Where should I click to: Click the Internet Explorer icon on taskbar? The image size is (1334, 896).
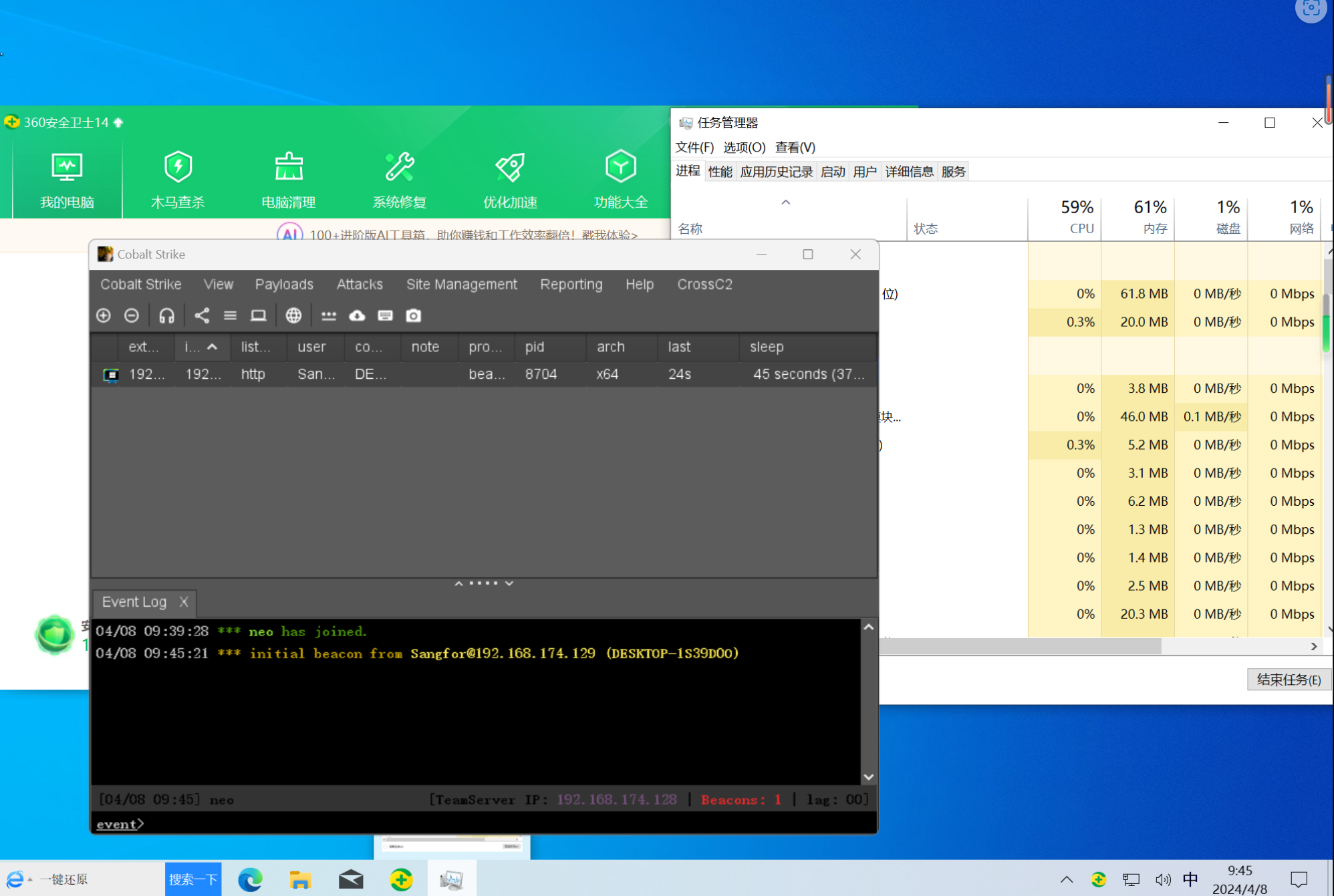[x=15, y=879]
